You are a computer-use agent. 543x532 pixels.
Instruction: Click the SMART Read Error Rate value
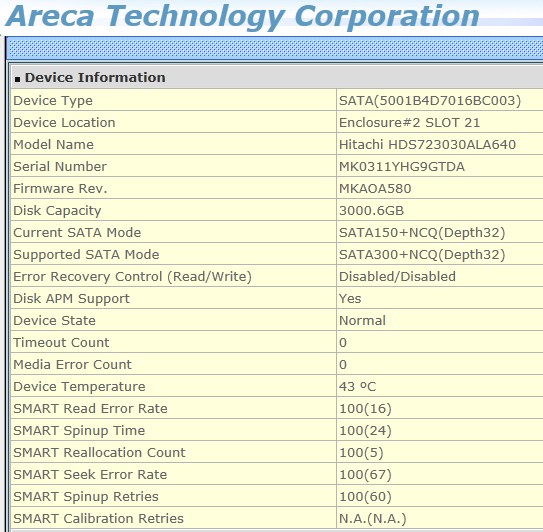pyautogui.click(x=365, y=409)
